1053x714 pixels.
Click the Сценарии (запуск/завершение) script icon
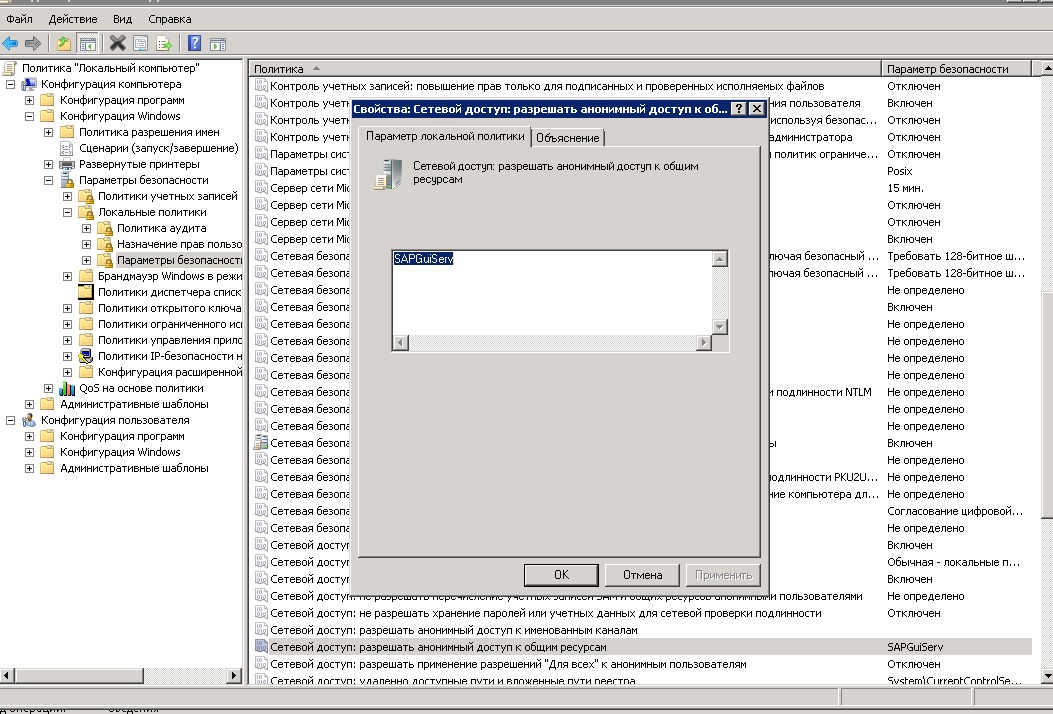(x=66, y=148)
